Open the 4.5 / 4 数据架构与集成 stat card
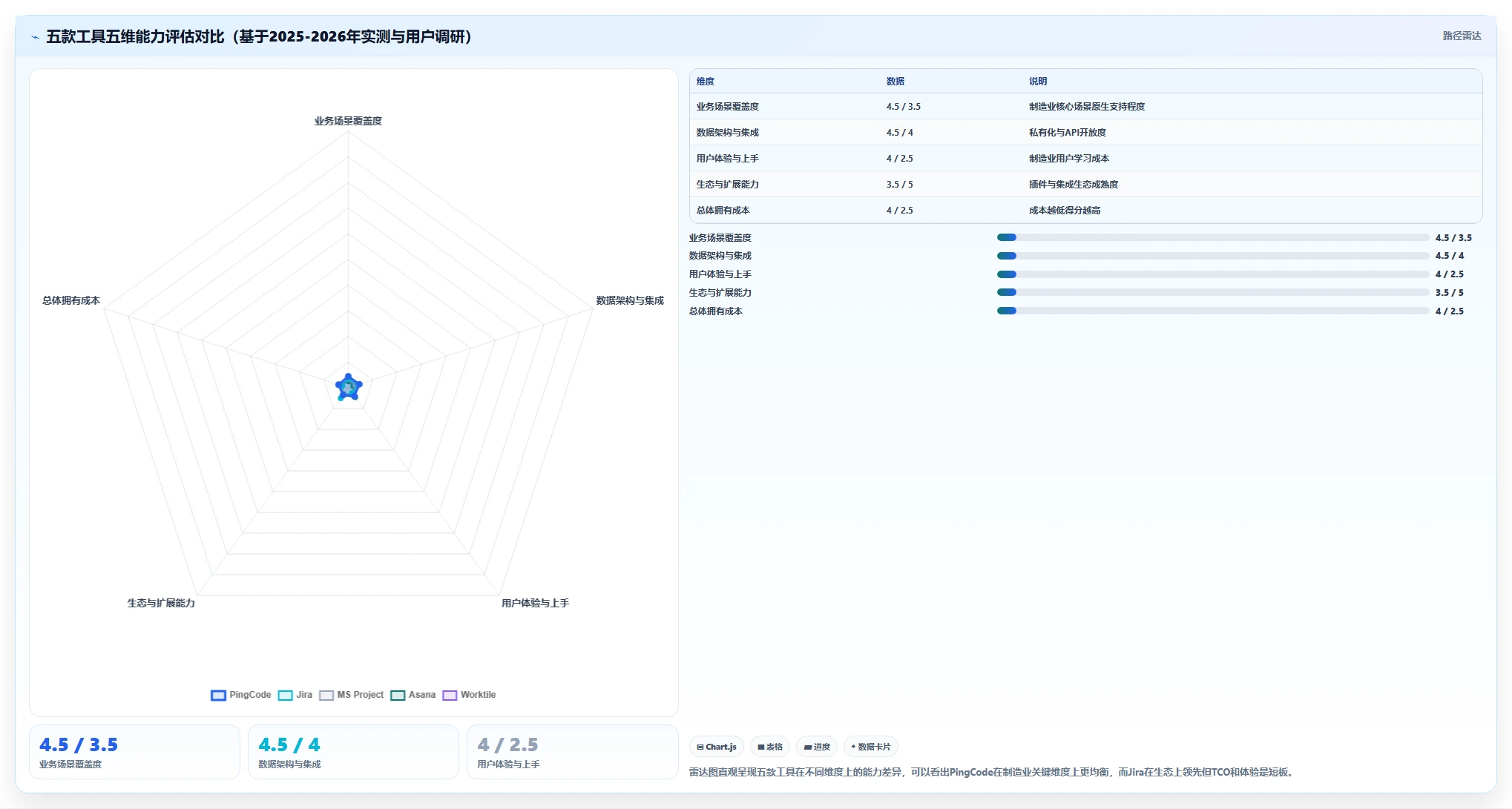This screenshot has width=1512, height=809. (353, 752)
